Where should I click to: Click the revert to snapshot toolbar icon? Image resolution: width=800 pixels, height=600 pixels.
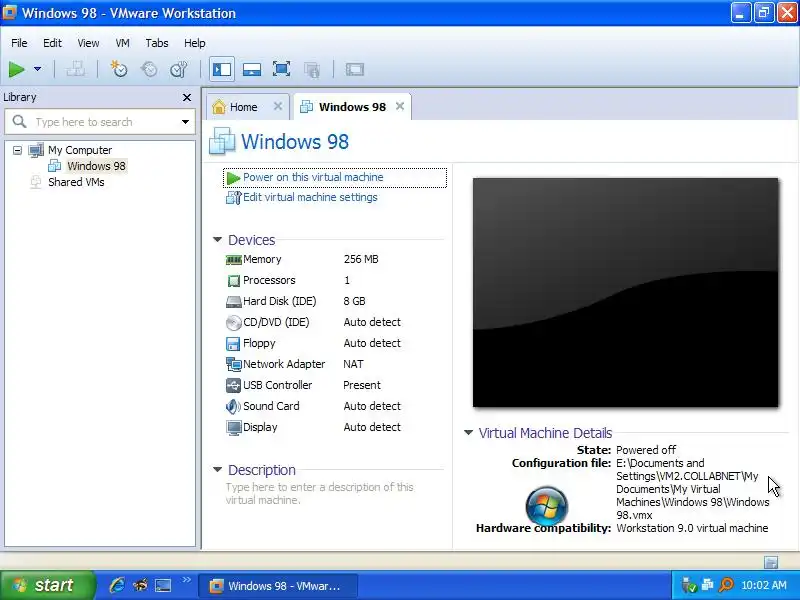[x=148, y=69]
